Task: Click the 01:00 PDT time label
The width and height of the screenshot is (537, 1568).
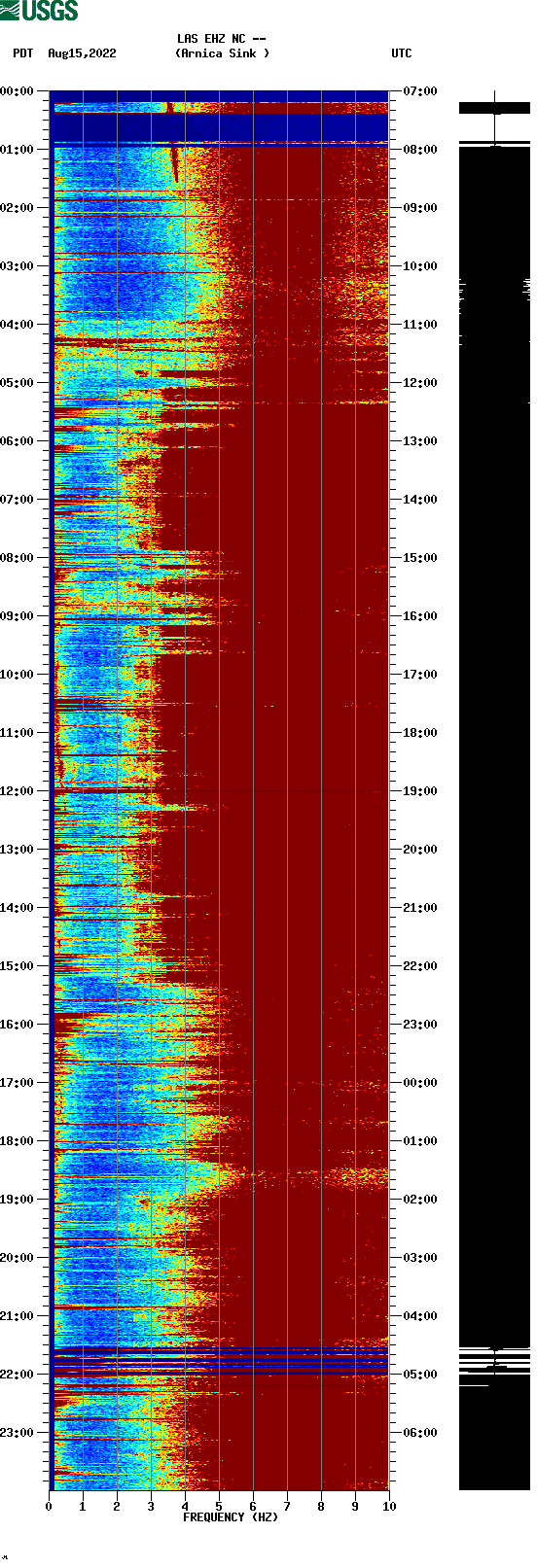Action: point(17,150)
